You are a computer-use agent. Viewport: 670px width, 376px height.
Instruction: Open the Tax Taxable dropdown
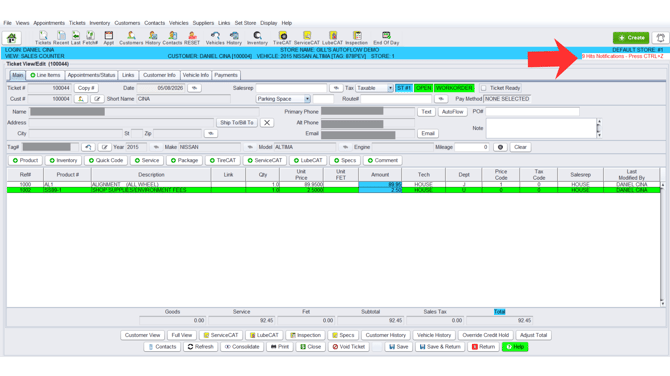(x=374, y=88)
